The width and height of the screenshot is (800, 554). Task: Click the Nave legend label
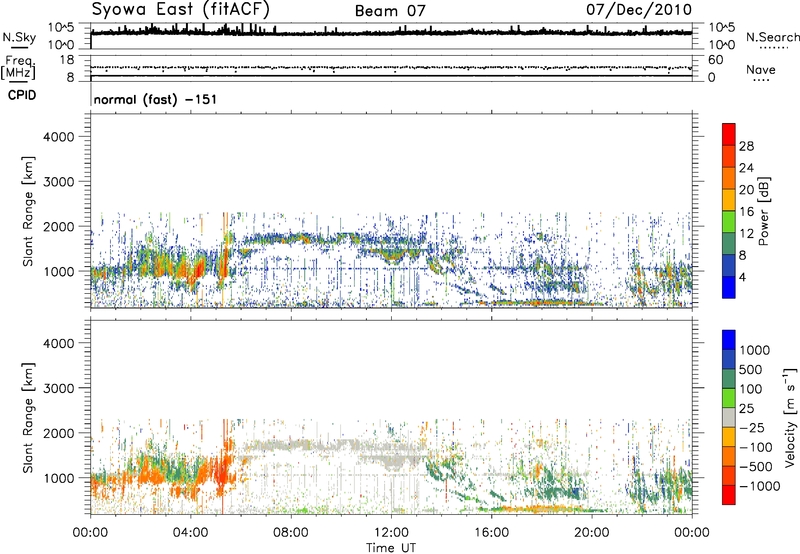(760, 69)
